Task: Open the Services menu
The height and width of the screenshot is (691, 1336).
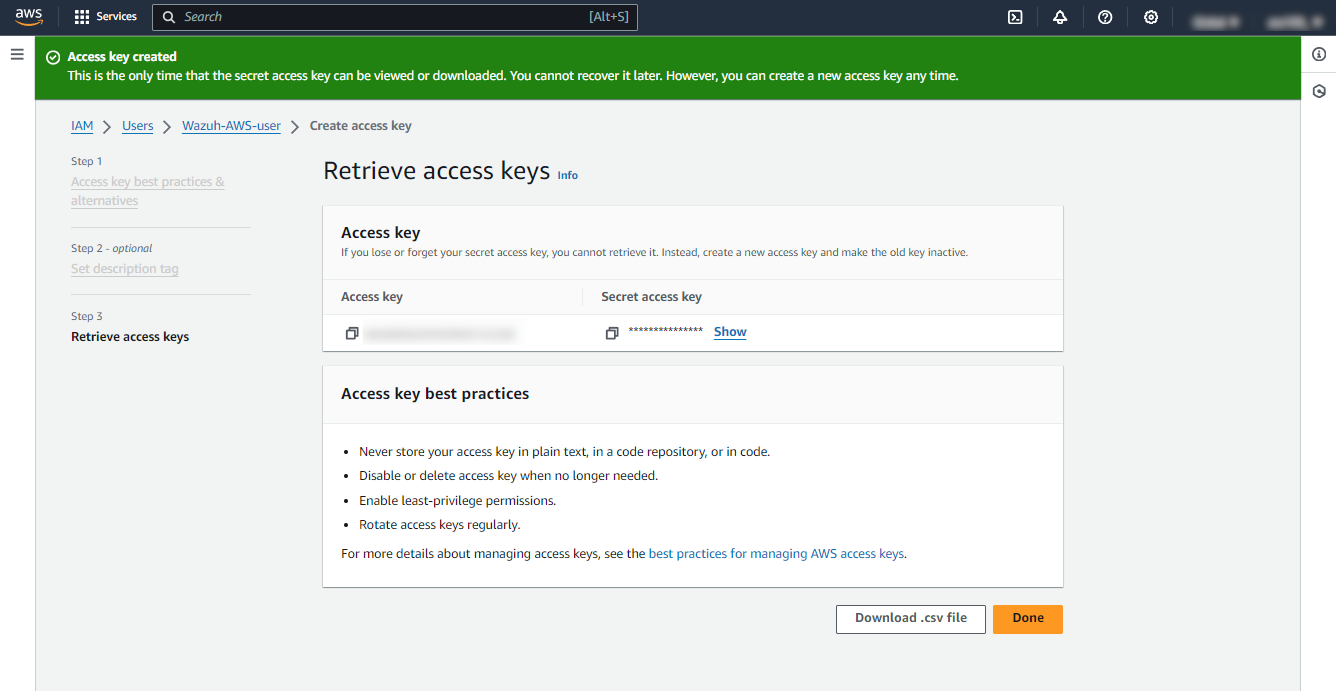Action: pos(106,17)
